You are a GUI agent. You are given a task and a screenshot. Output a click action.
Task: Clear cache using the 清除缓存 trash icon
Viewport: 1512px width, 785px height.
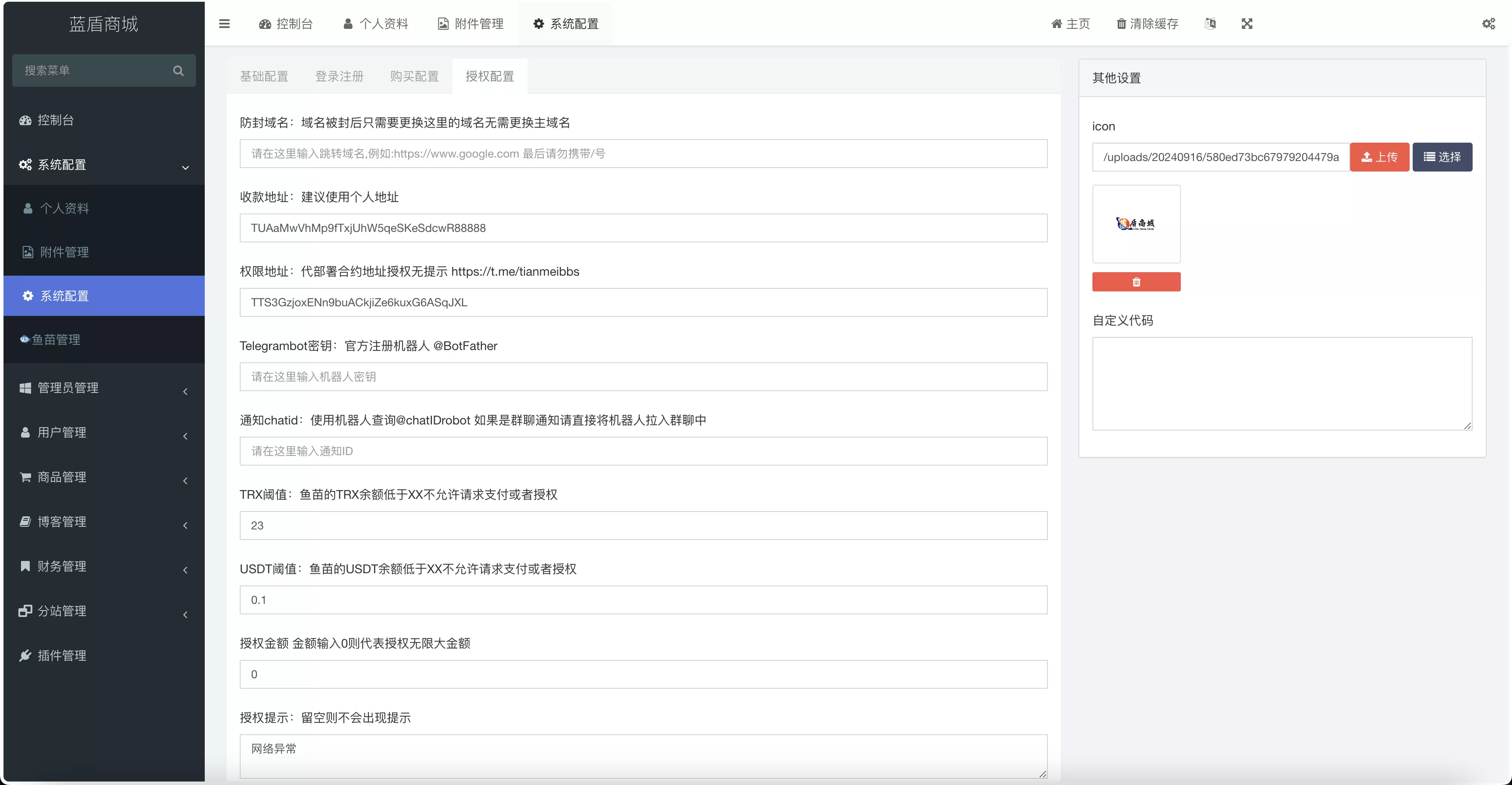[1146, 24]
